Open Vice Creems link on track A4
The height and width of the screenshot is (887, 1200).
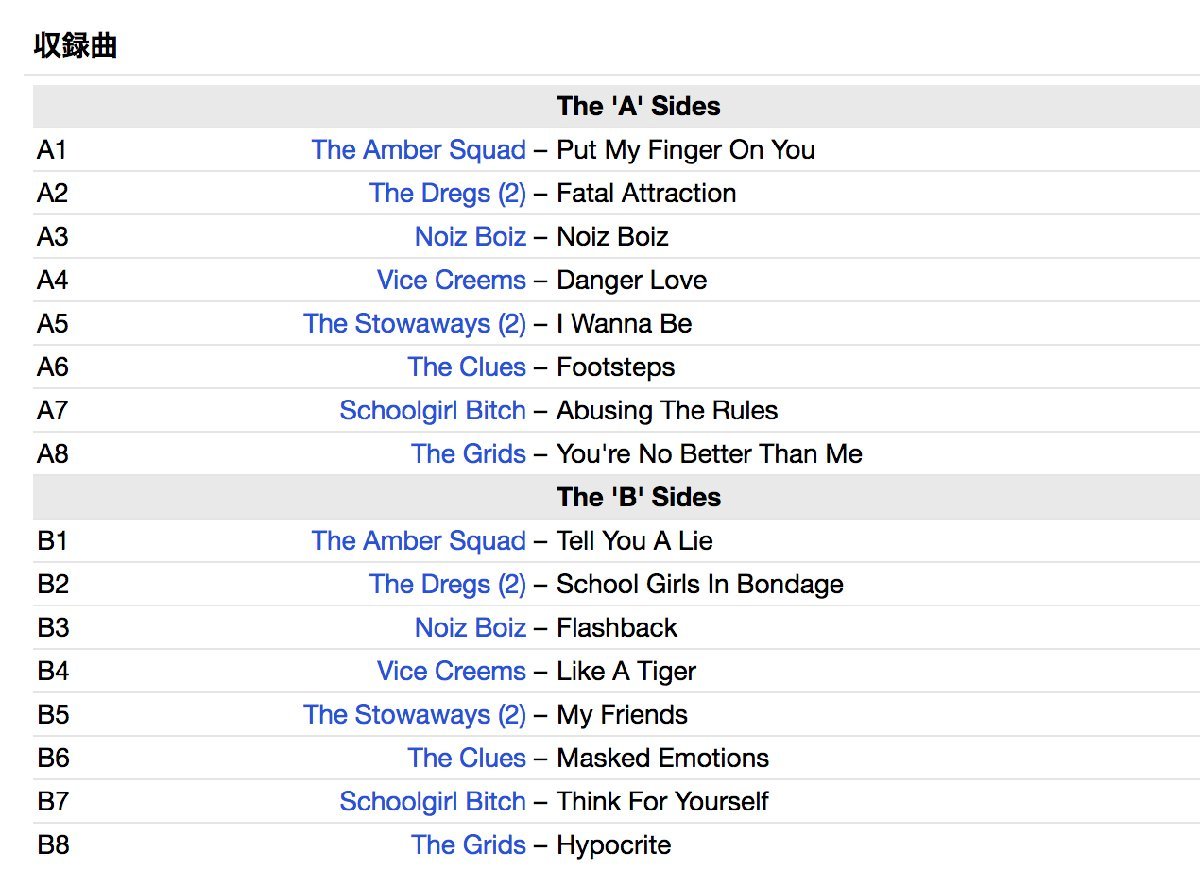click(x=451, y=280)
